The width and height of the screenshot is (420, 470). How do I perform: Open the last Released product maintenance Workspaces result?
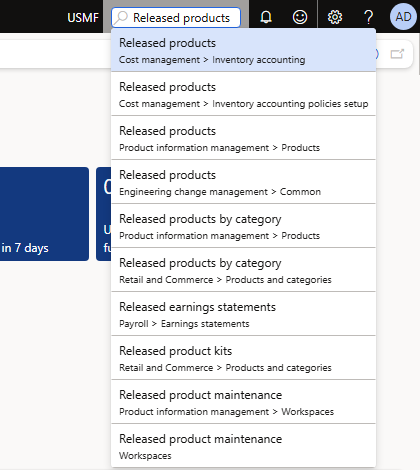(x=243, y=446)
